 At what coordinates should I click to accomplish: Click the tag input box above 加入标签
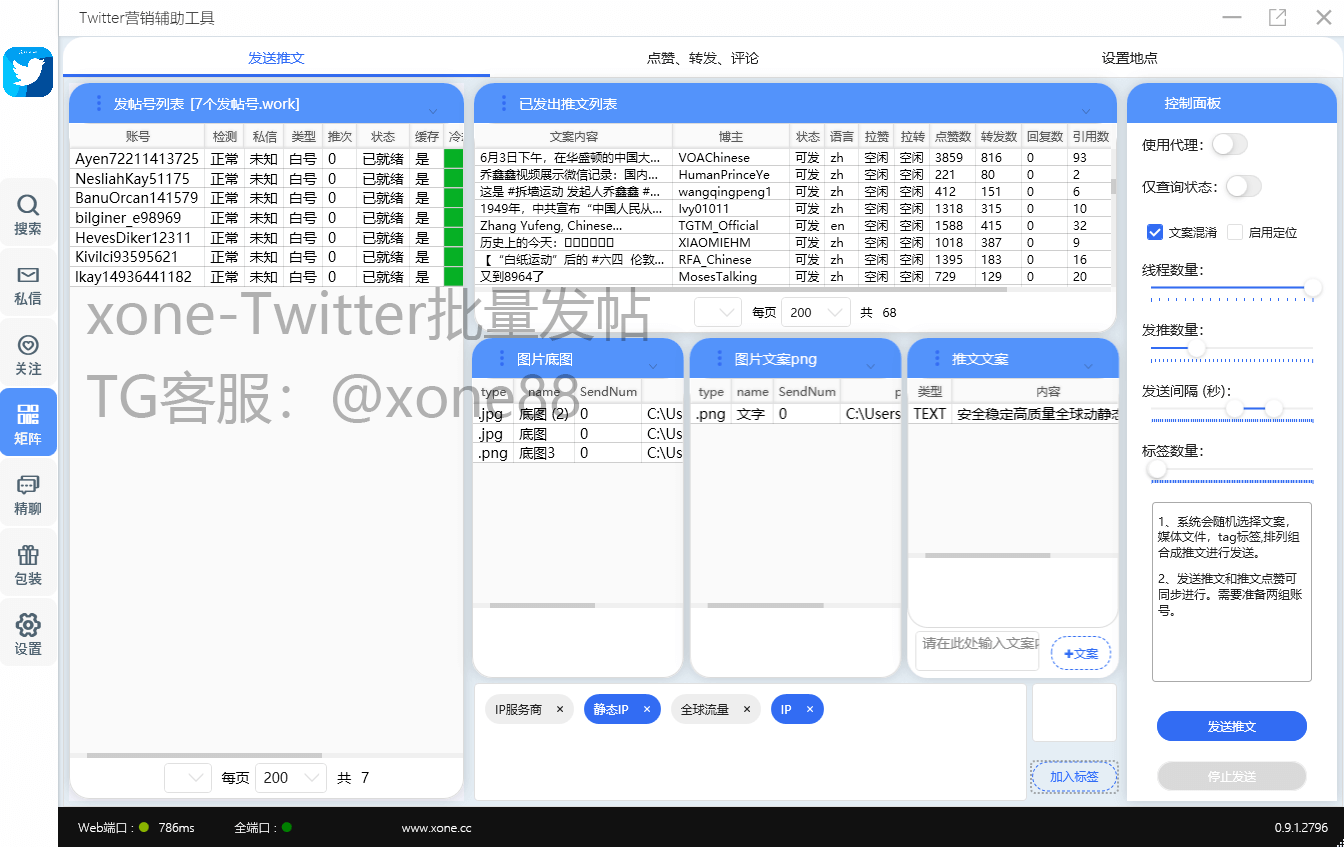pyautogui.click(x=1074, y=712)
